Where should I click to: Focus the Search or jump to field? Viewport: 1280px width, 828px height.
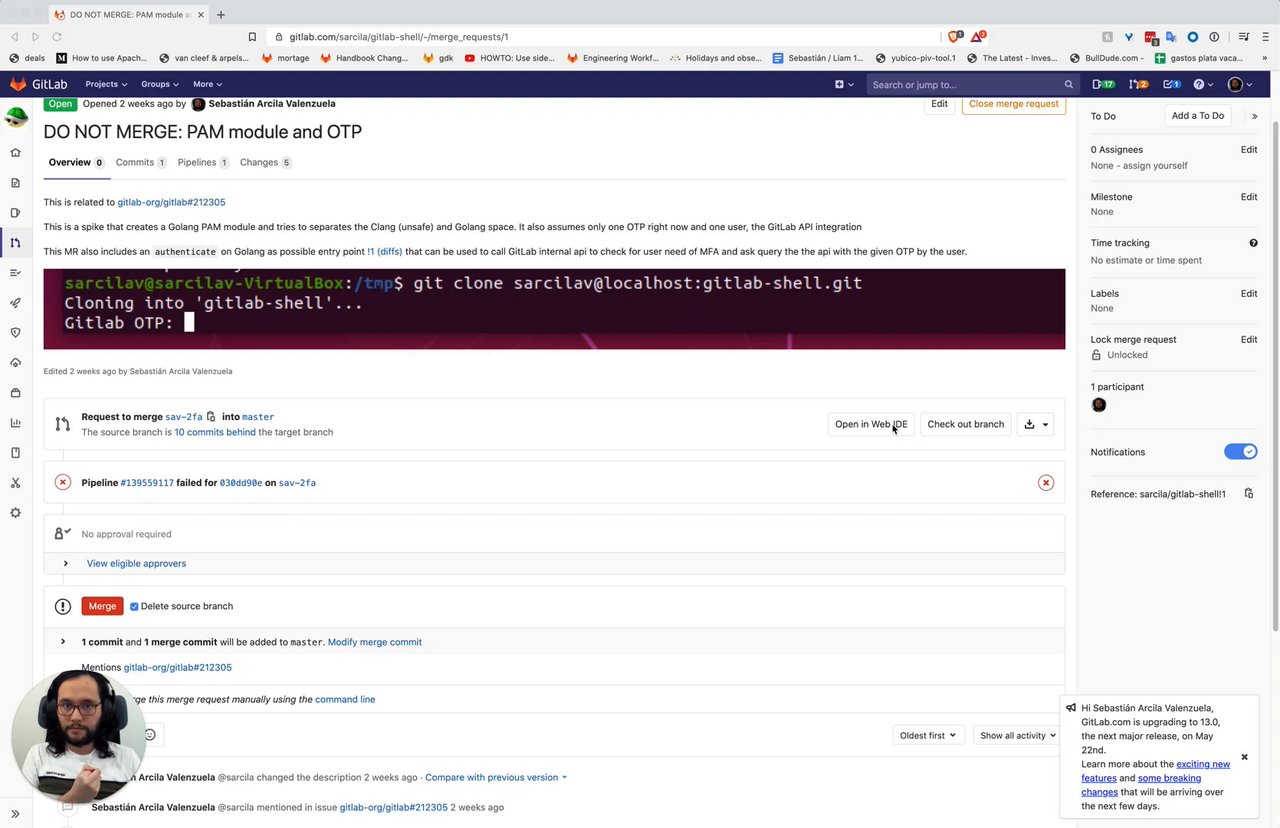click(971, 84)
